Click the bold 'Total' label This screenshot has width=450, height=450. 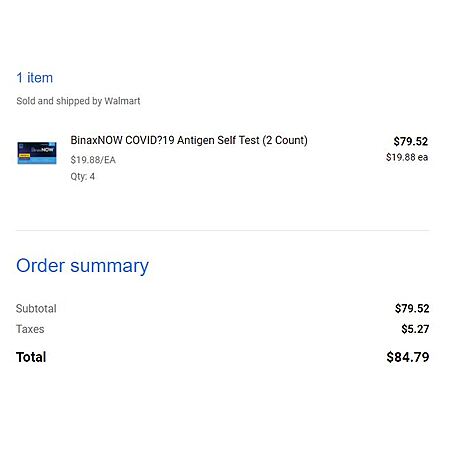pyautogui.click(x=31, y=357)
